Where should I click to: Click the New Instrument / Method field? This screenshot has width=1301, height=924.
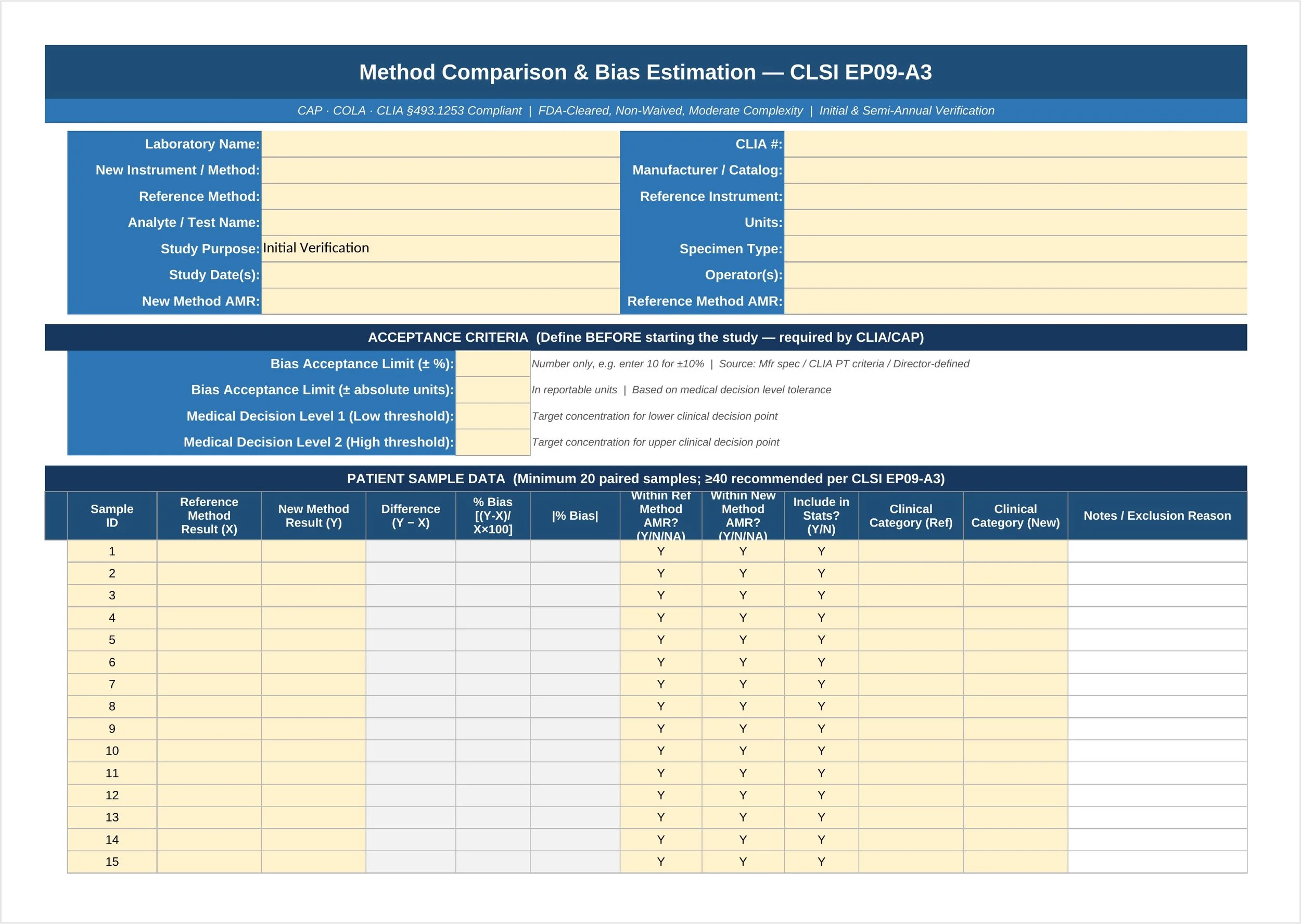pos(438,170)
